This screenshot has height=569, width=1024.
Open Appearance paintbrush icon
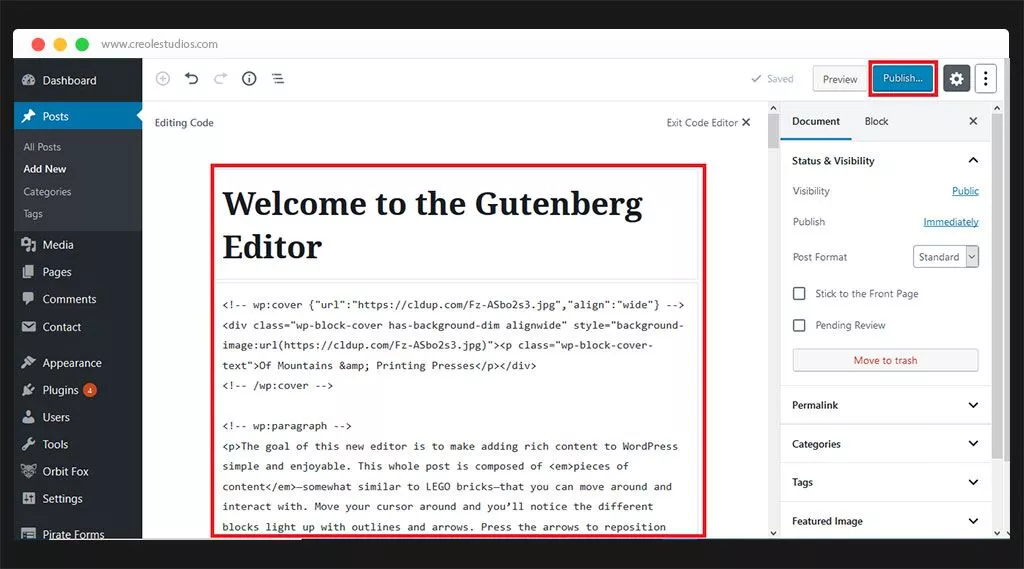(28, 363)
